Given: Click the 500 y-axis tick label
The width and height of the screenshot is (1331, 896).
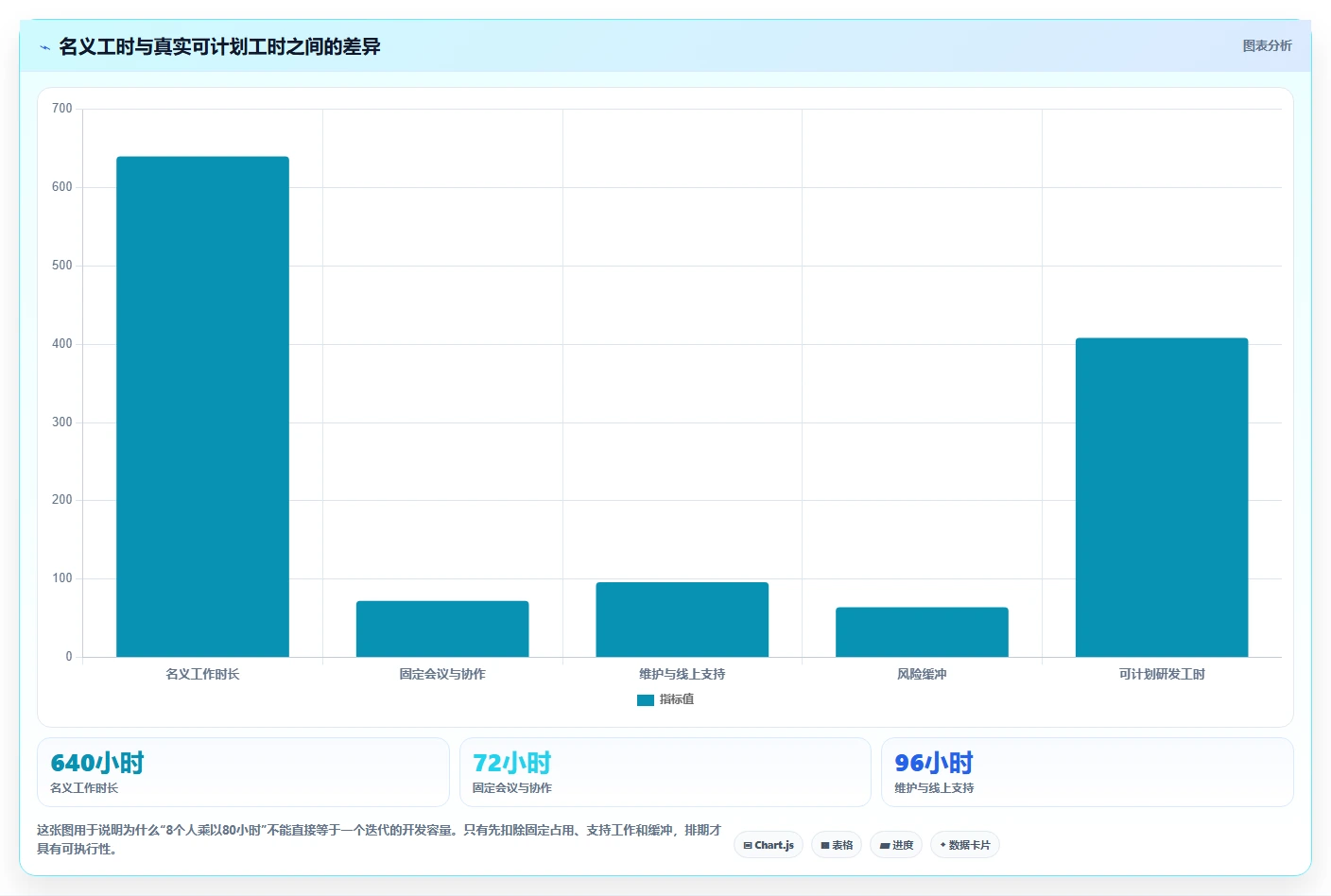Looking at the screenshot, I should pos(62,266).
